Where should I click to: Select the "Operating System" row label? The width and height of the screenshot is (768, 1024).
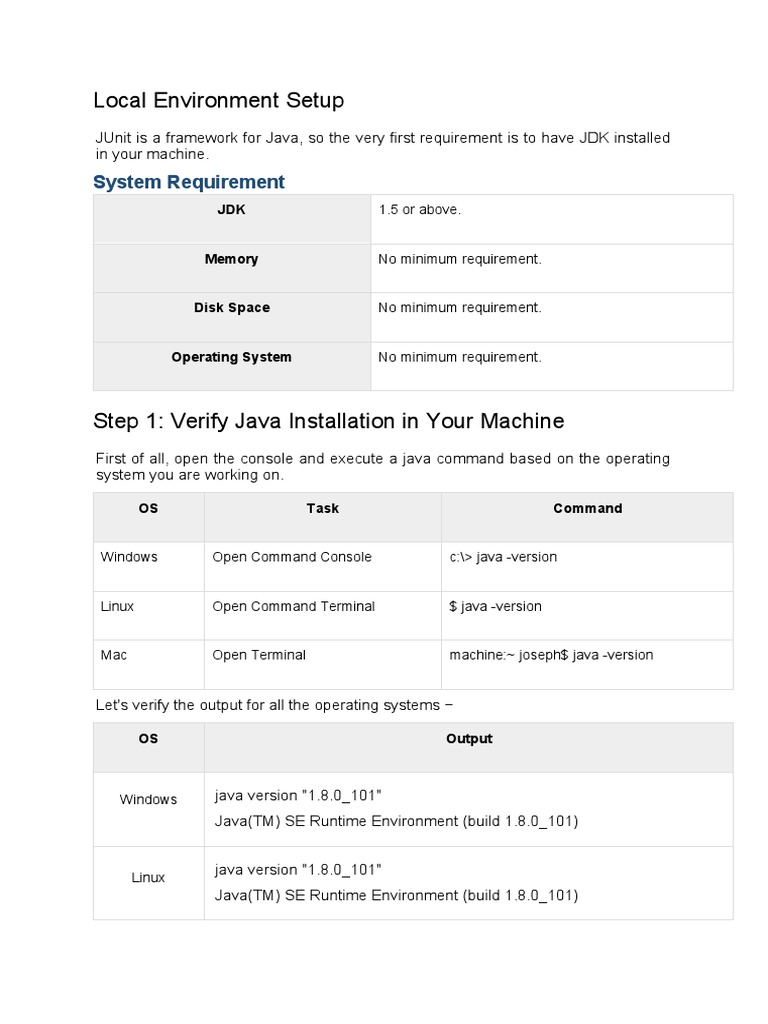tap(231, 357)
